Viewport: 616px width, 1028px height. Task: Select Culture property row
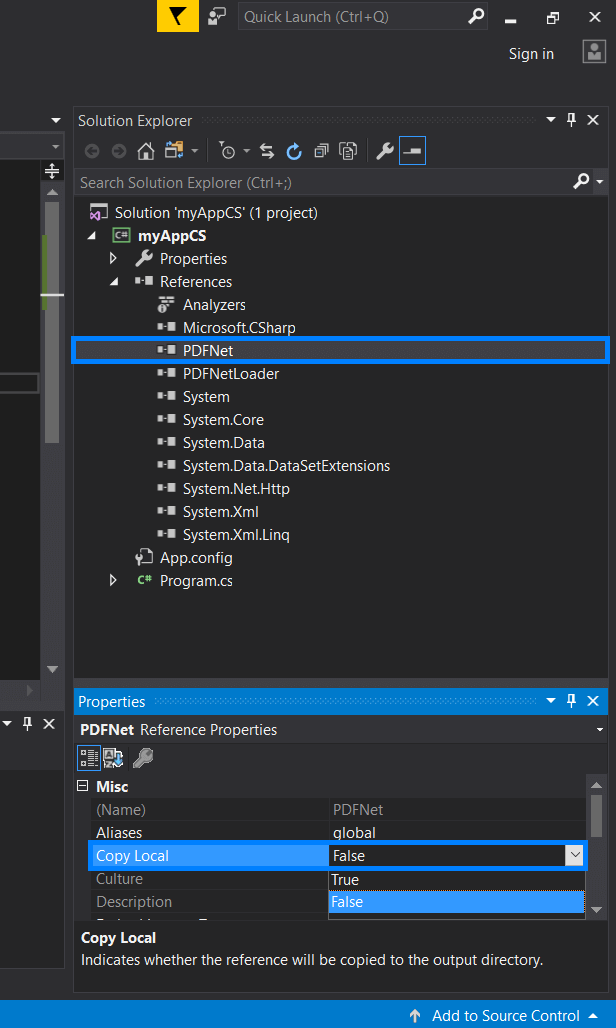point(208,879)
